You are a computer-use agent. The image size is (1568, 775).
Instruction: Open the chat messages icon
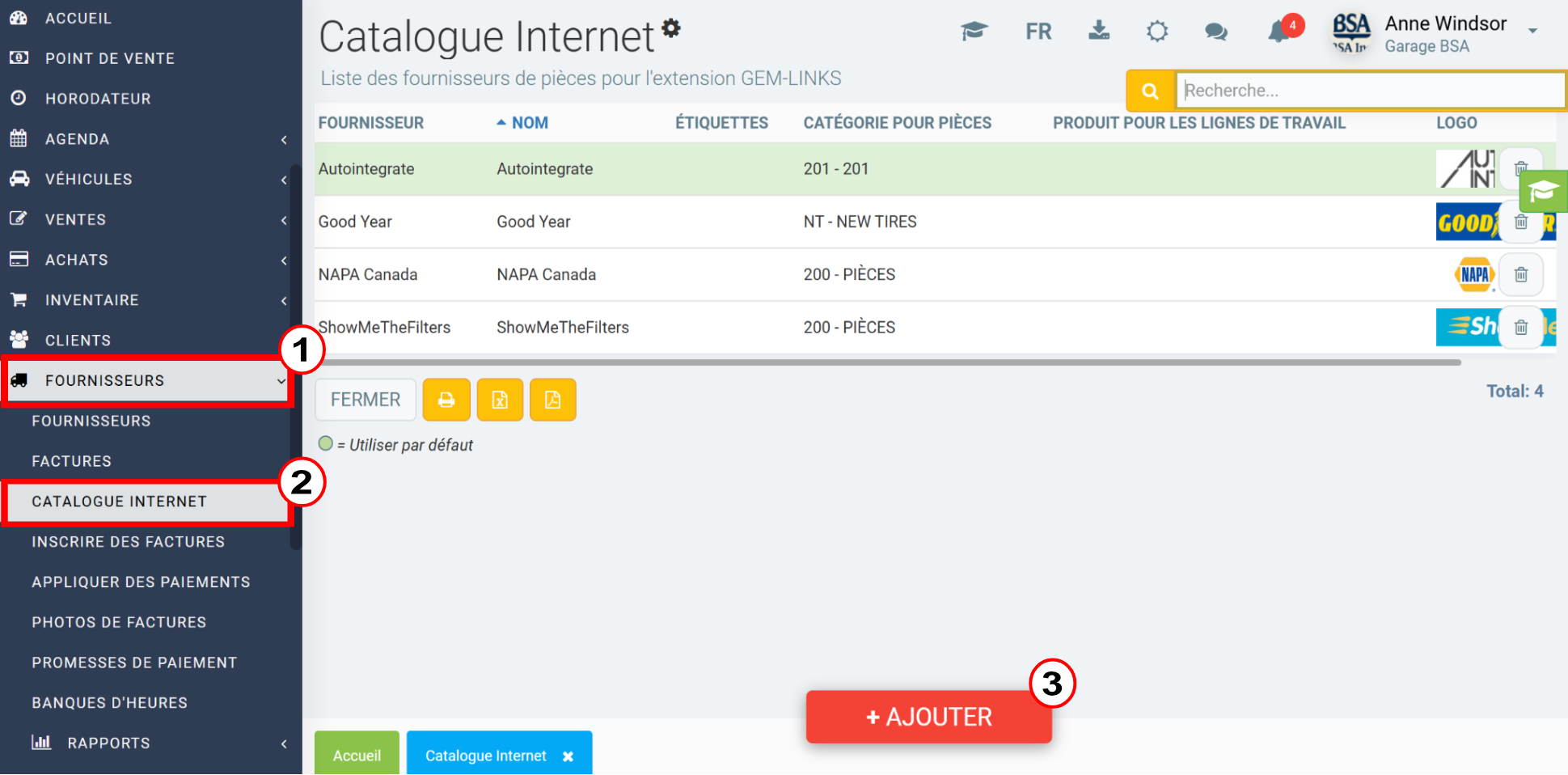point(1216,32)
